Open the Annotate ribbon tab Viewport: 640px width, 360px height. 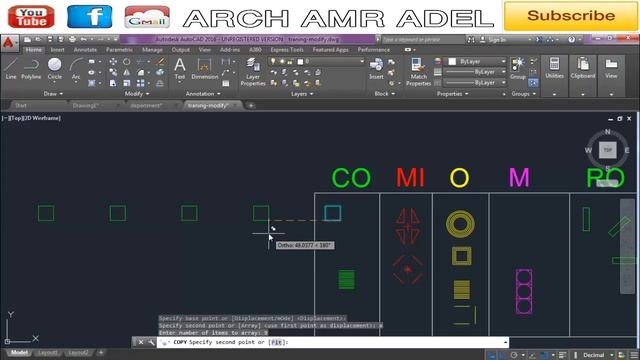[85, 50]
